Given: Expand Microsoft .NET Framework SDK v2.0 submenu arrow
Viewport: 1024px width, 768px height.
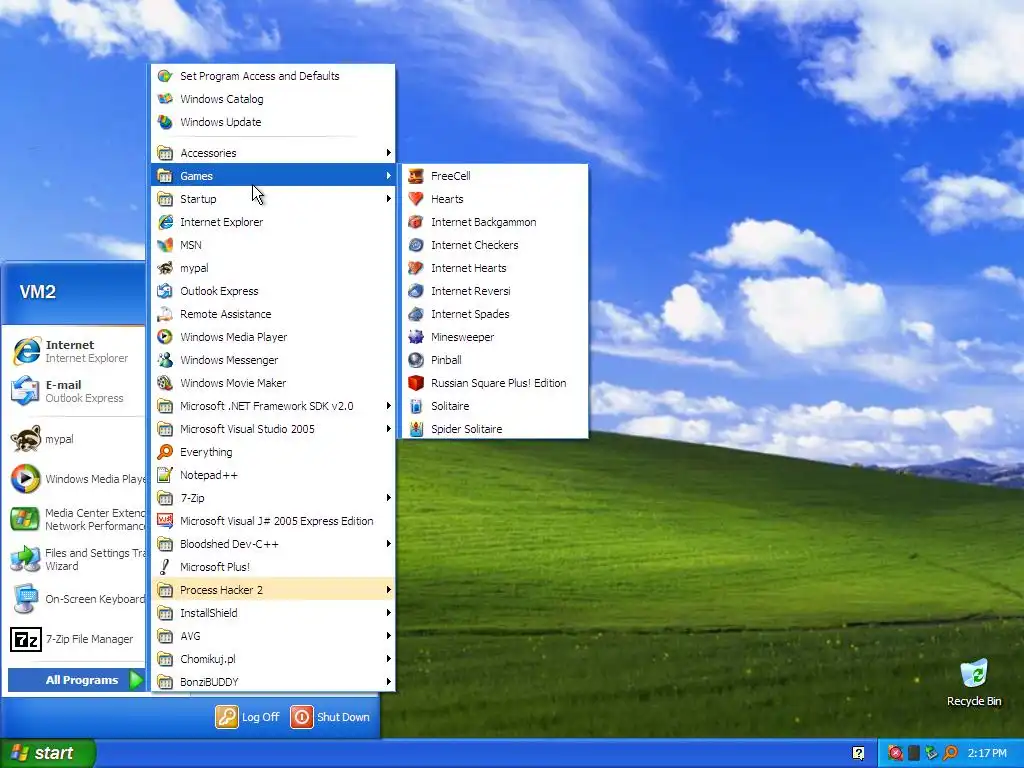Looking at the screenshot, I should pyautogui.click(x=389, y=406).
